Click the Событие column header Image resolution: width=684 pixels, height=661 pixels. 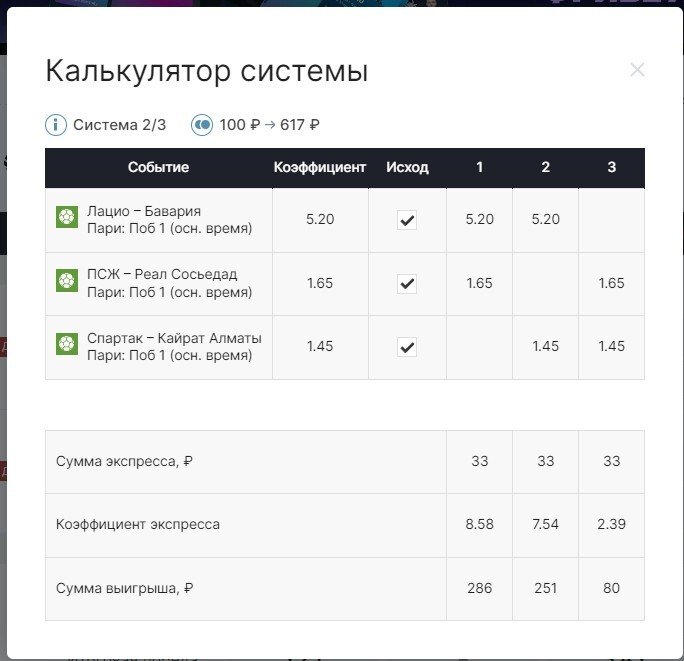(158, 167)
